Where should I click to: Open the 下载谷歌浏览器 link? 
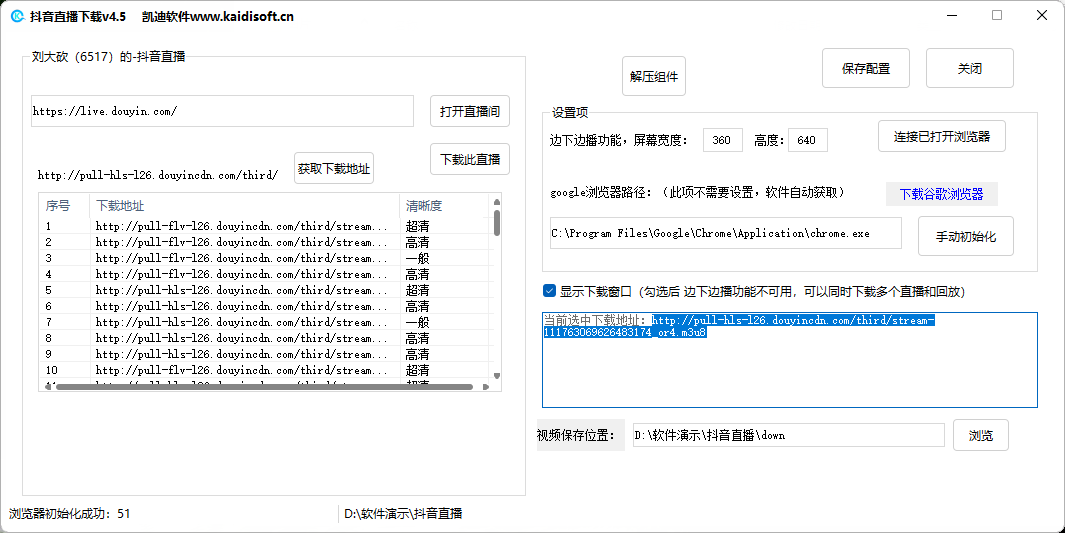[941, 194]
